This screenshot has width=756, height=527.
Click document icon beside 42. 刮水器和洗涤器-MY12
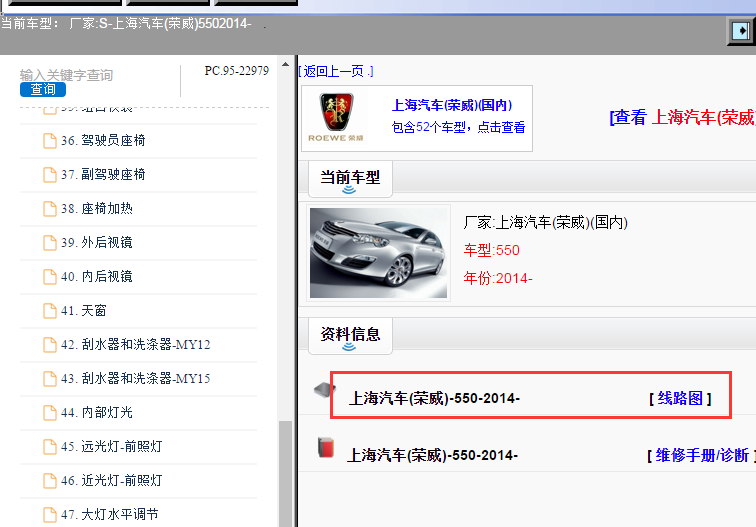click(50, 345)
